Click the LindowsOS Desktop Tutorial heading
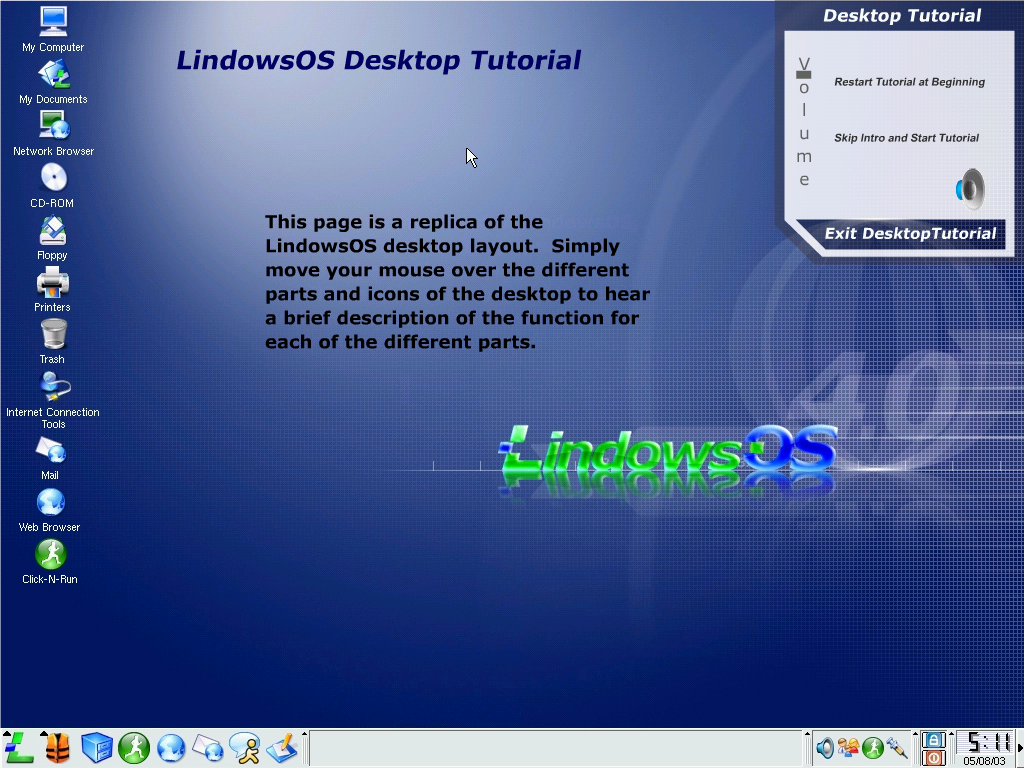This screenshot has width=1024, height=768. [x=379, y=60]
